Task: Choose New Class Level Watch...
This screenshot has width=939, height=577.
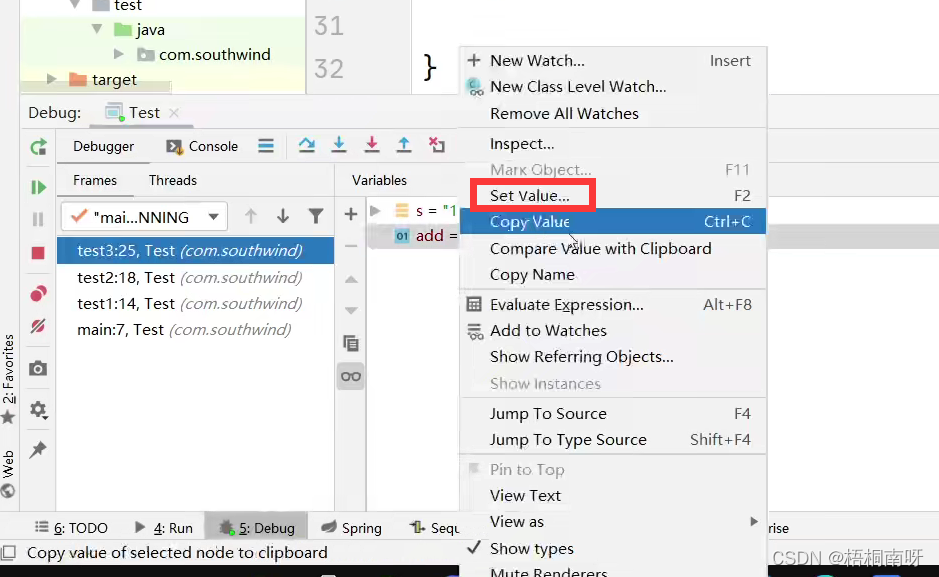Action: pyautogui.click(x=613, y=87)
